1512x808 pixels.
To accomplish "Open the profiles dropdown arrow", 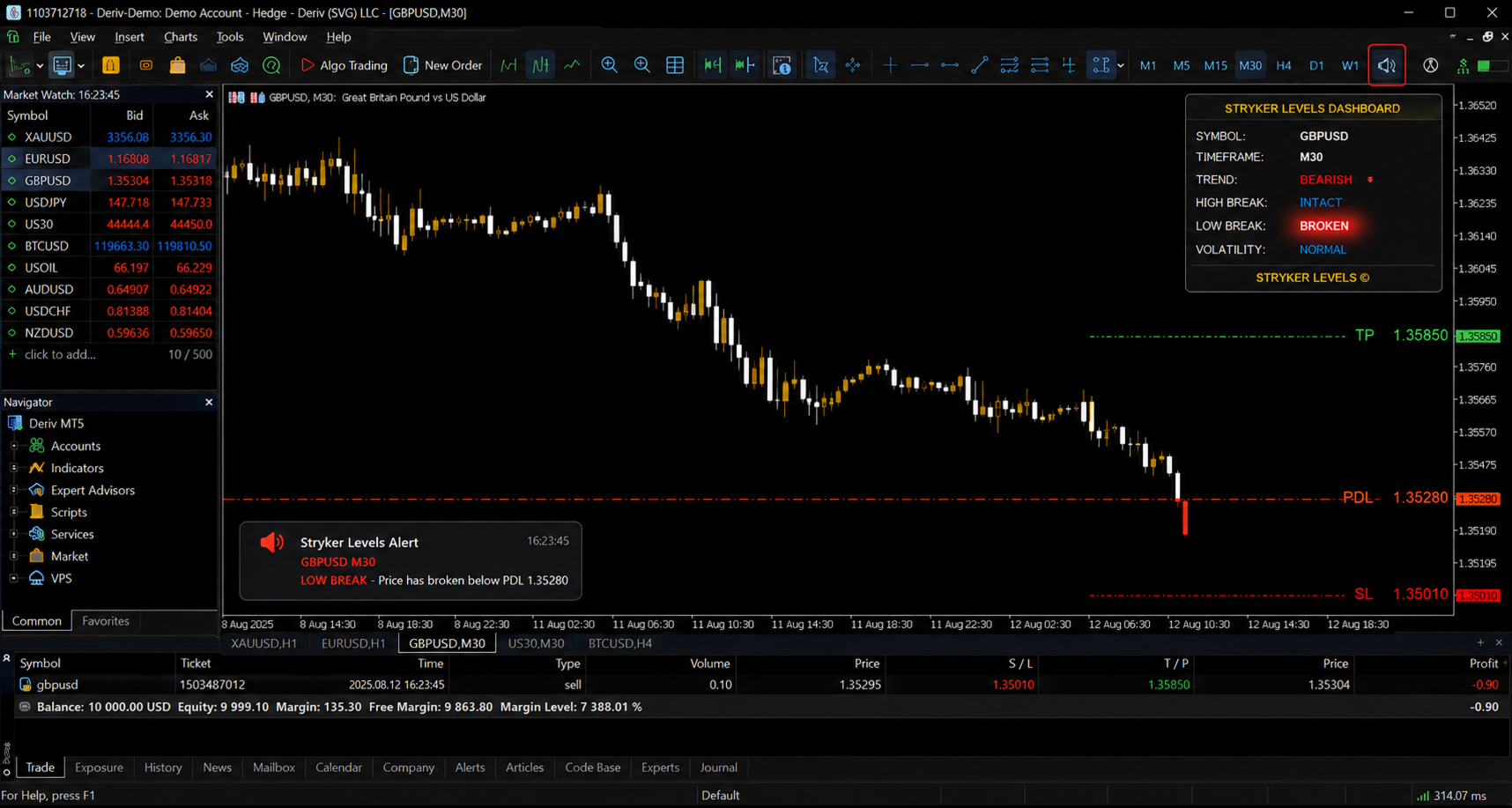I will [81, 66].
